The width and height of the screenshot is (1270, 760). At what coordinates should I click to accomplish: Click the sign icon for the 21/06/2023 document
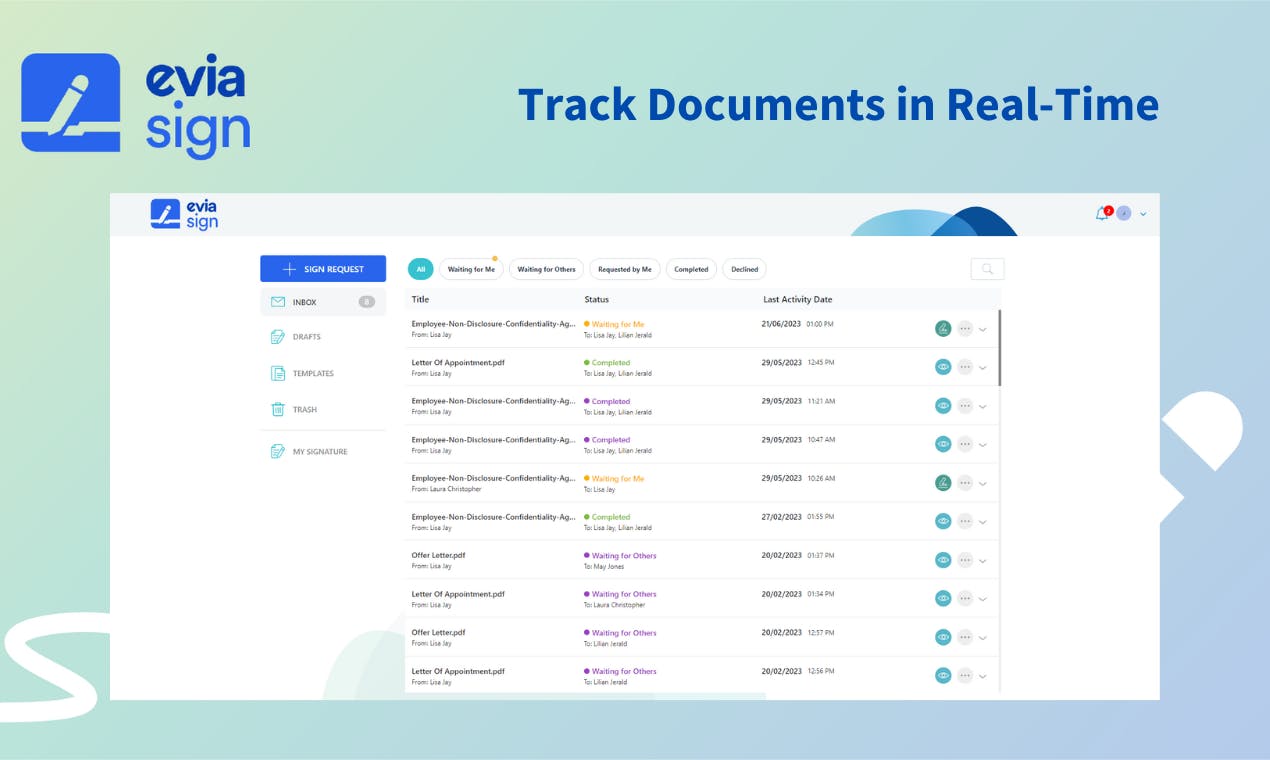[x=942, y=328]
